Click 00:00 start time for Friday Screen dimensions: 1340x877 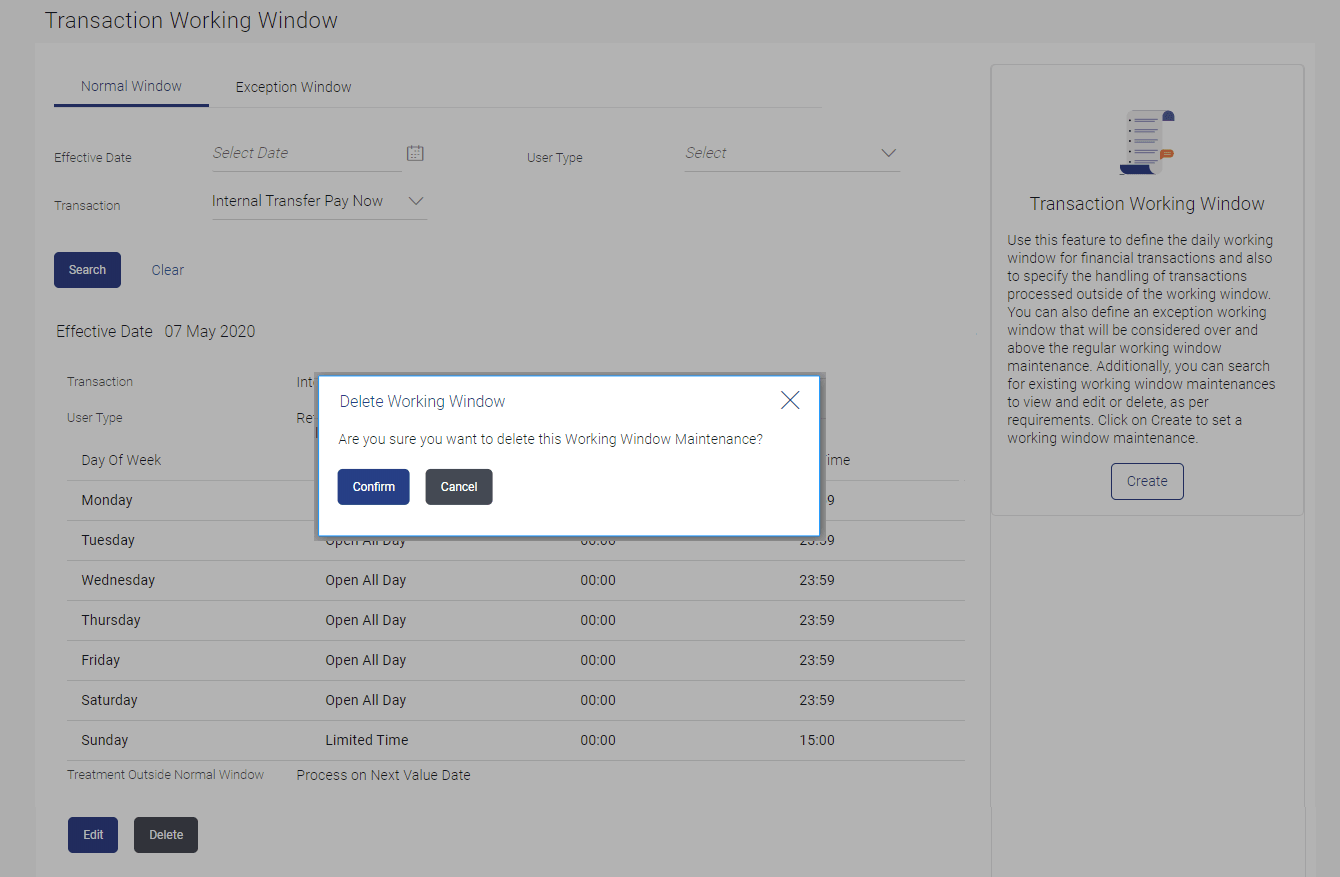(x=598, y=660)
